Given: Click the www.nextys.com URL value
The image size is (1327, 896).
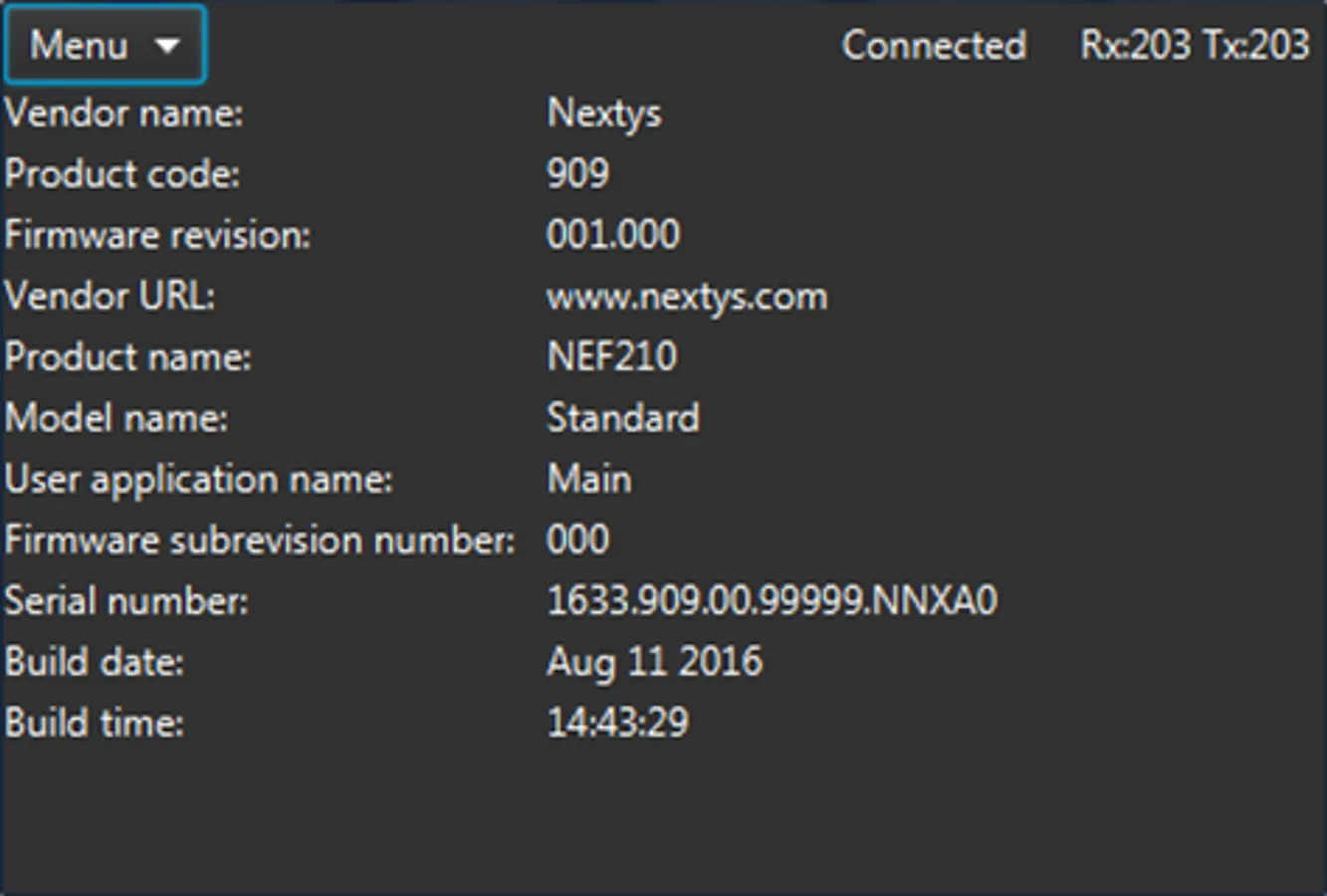Looking at the screenshot, I should [687, 298].
